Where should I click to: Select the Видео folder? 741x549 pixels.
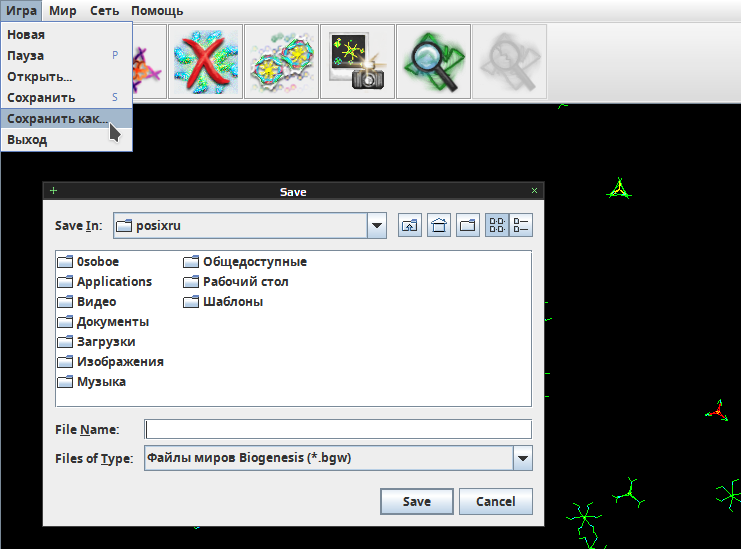click(87, 301)
